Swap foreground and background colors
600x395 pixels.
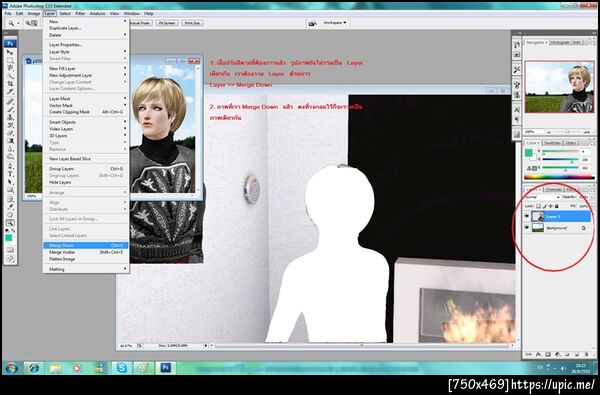click(x=13, y=230)
